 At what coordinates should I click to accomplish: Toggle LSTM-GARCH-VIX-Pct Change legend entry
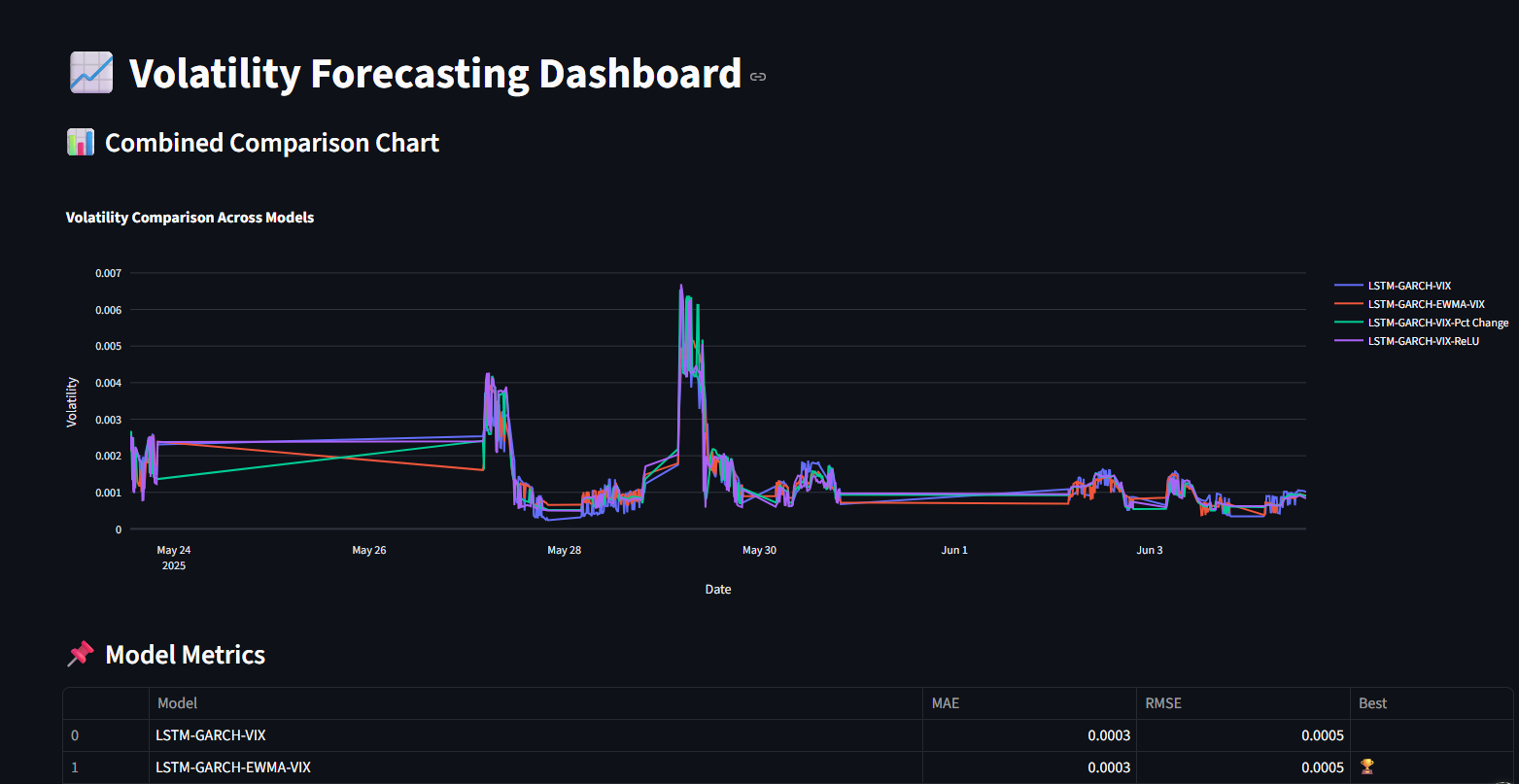(x=1422, y=323)
